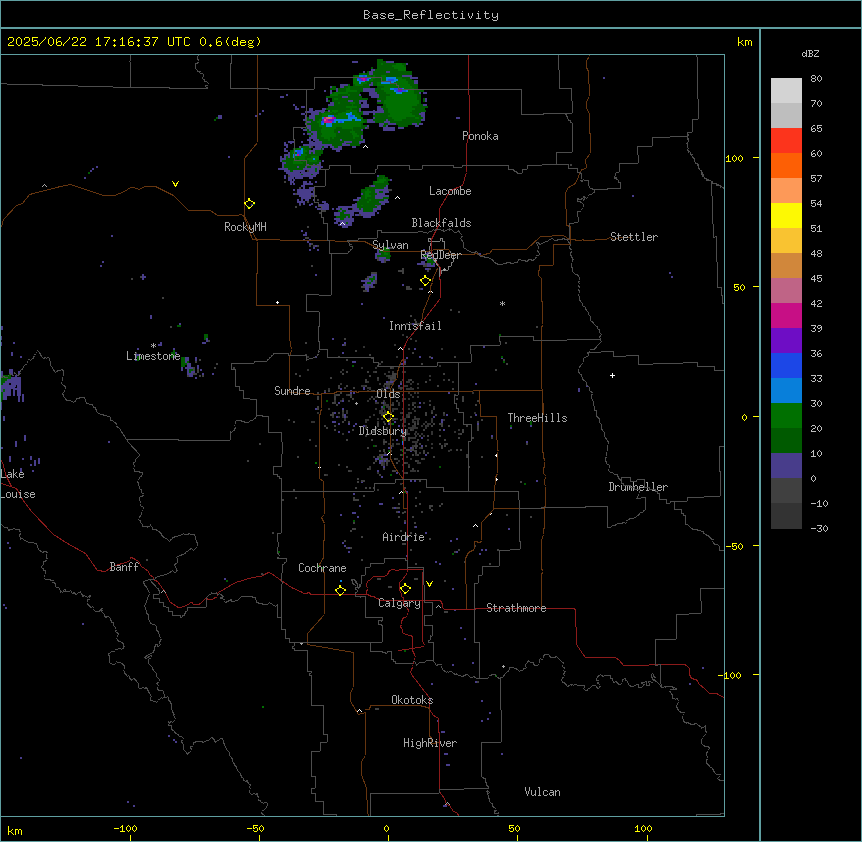Select the slate-blue 10 dBZ legend swatch

coord(786,466)
